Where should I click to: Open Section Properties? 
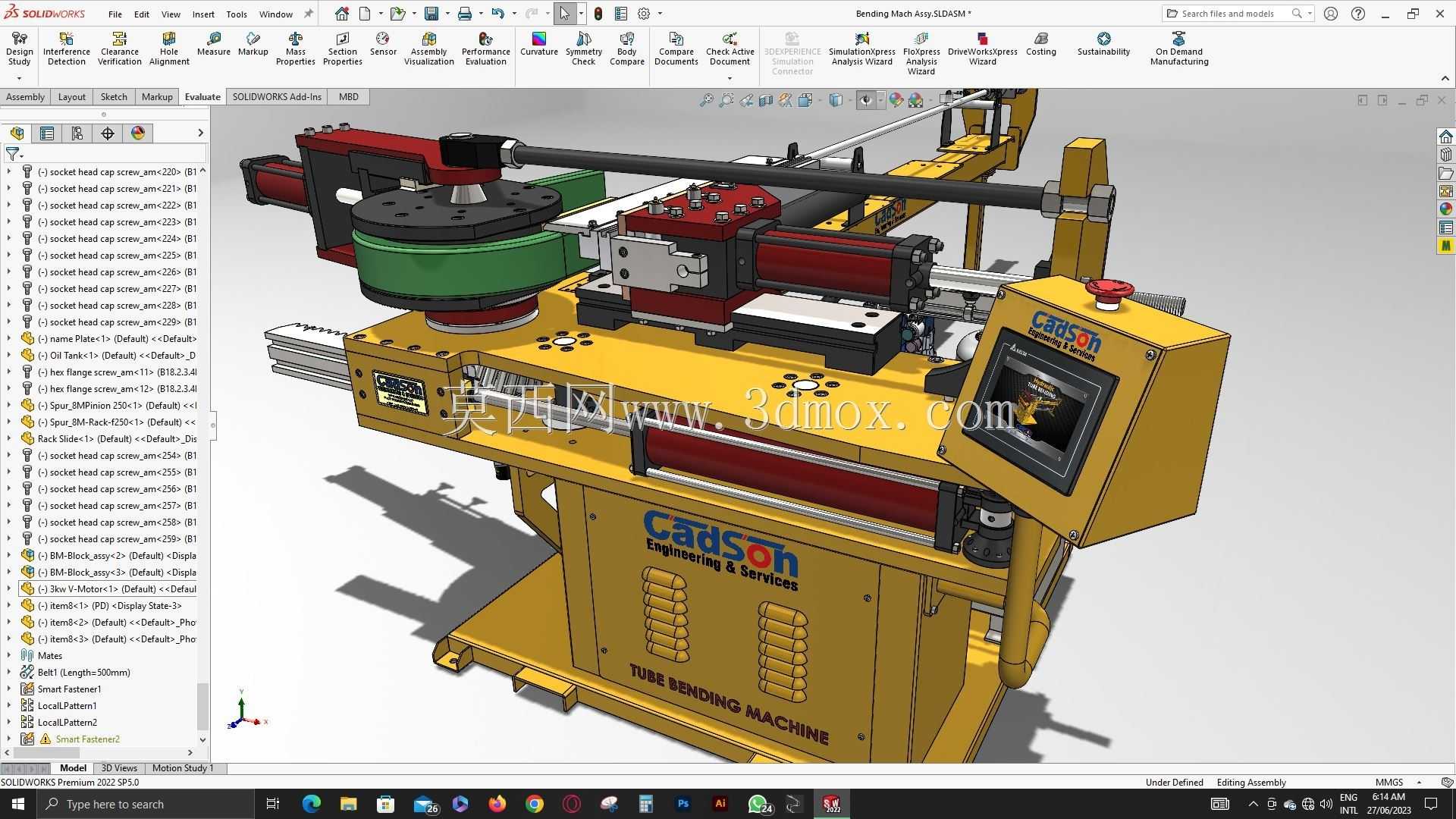click(343, 49)
